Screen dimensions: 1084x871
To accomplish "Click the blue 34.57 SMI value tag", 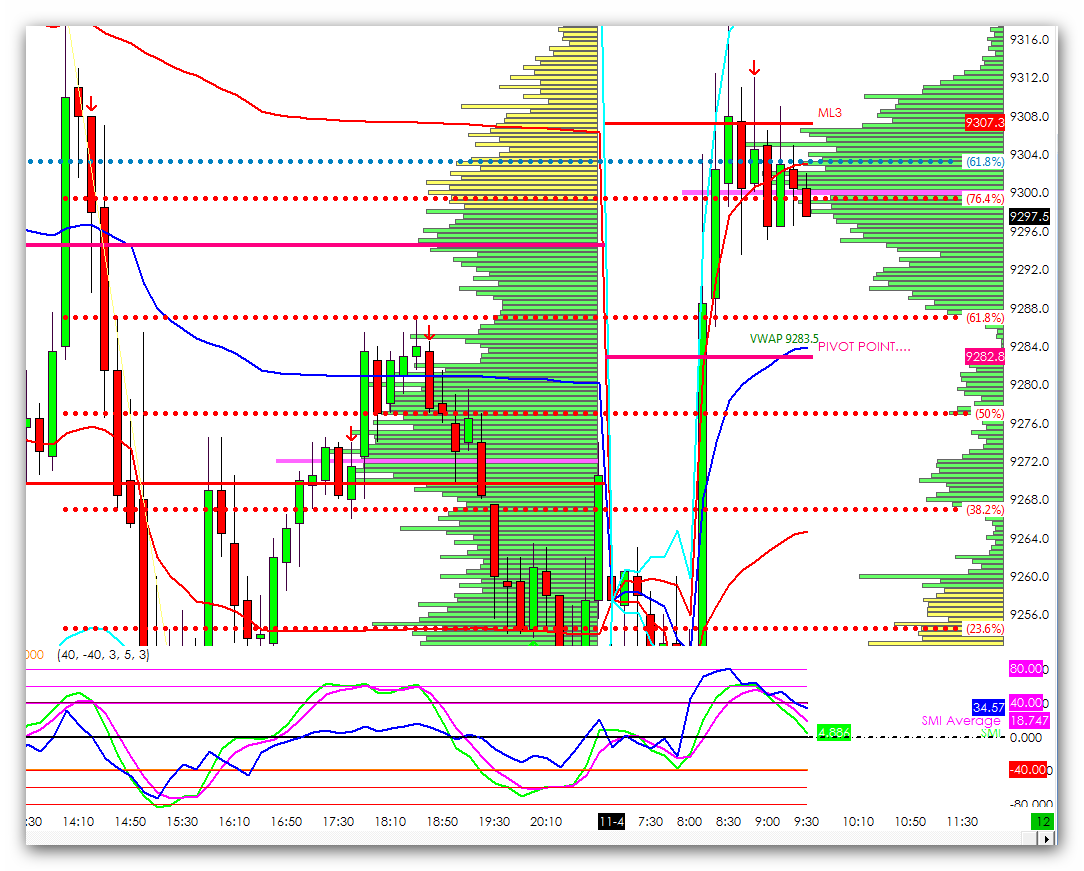I will click(989, 707).
